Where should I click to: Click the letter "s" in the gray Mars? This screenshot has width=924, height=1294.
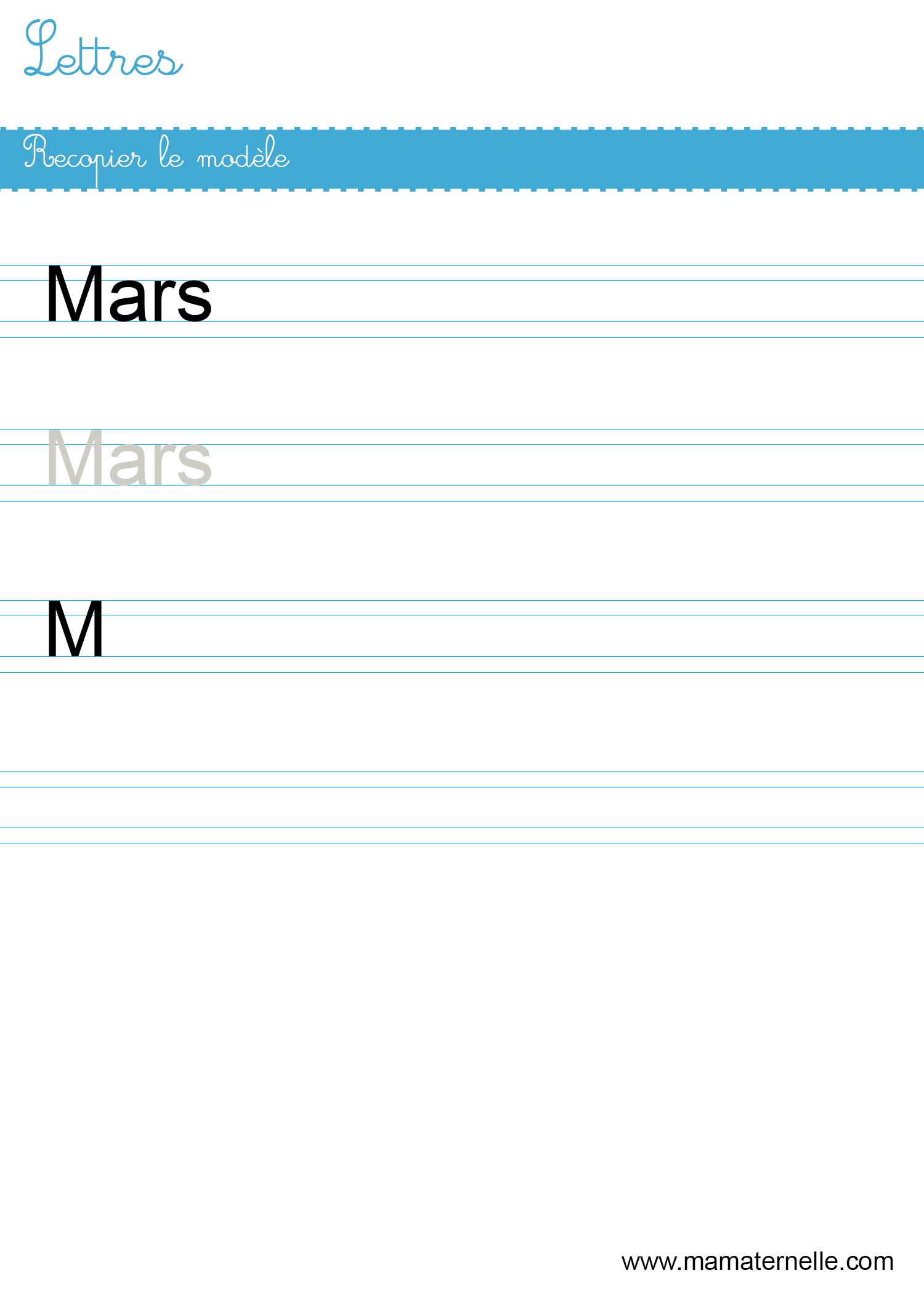point(193,464)
